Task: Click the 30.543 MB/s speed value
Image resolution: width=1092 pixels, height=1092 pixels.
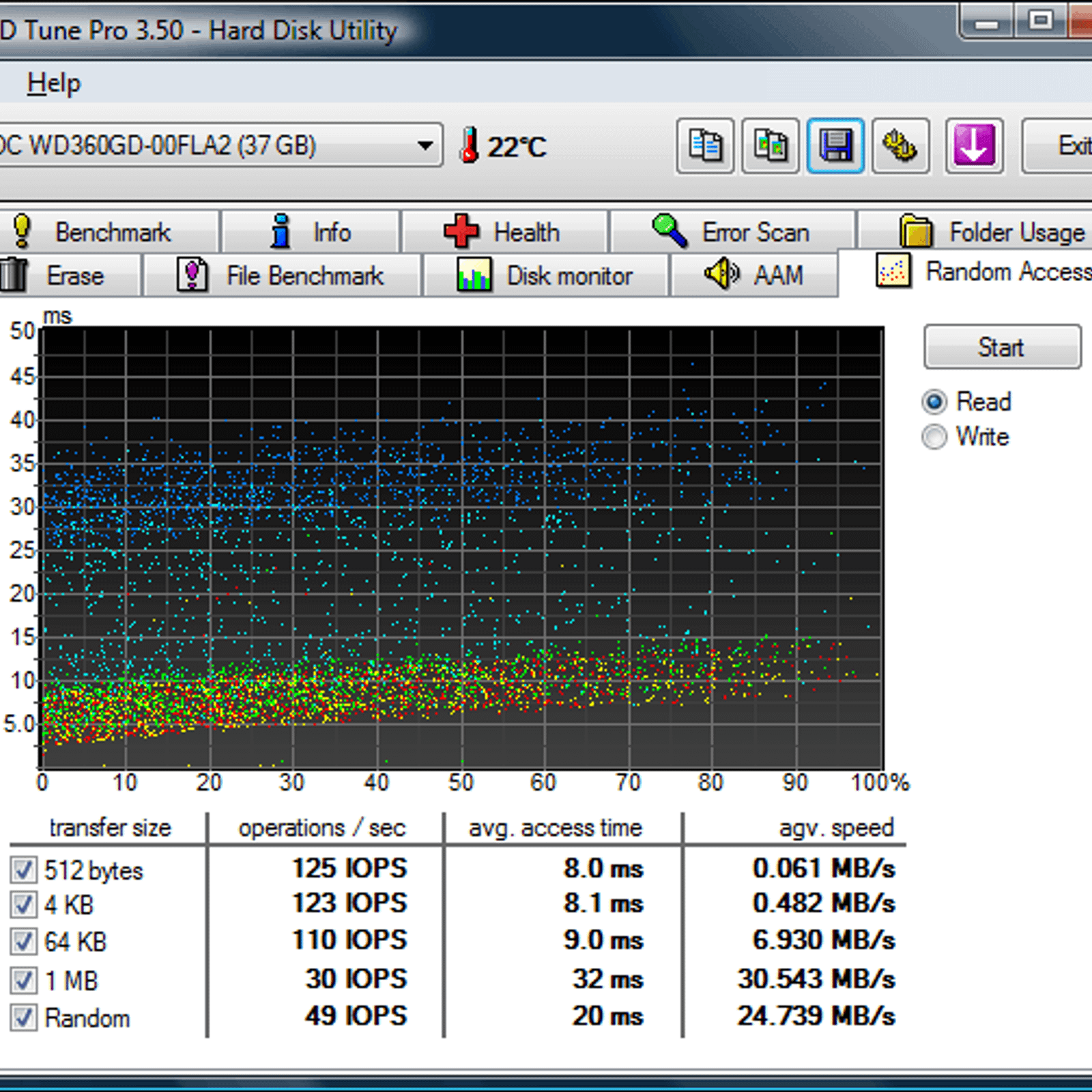Action: 816,979
